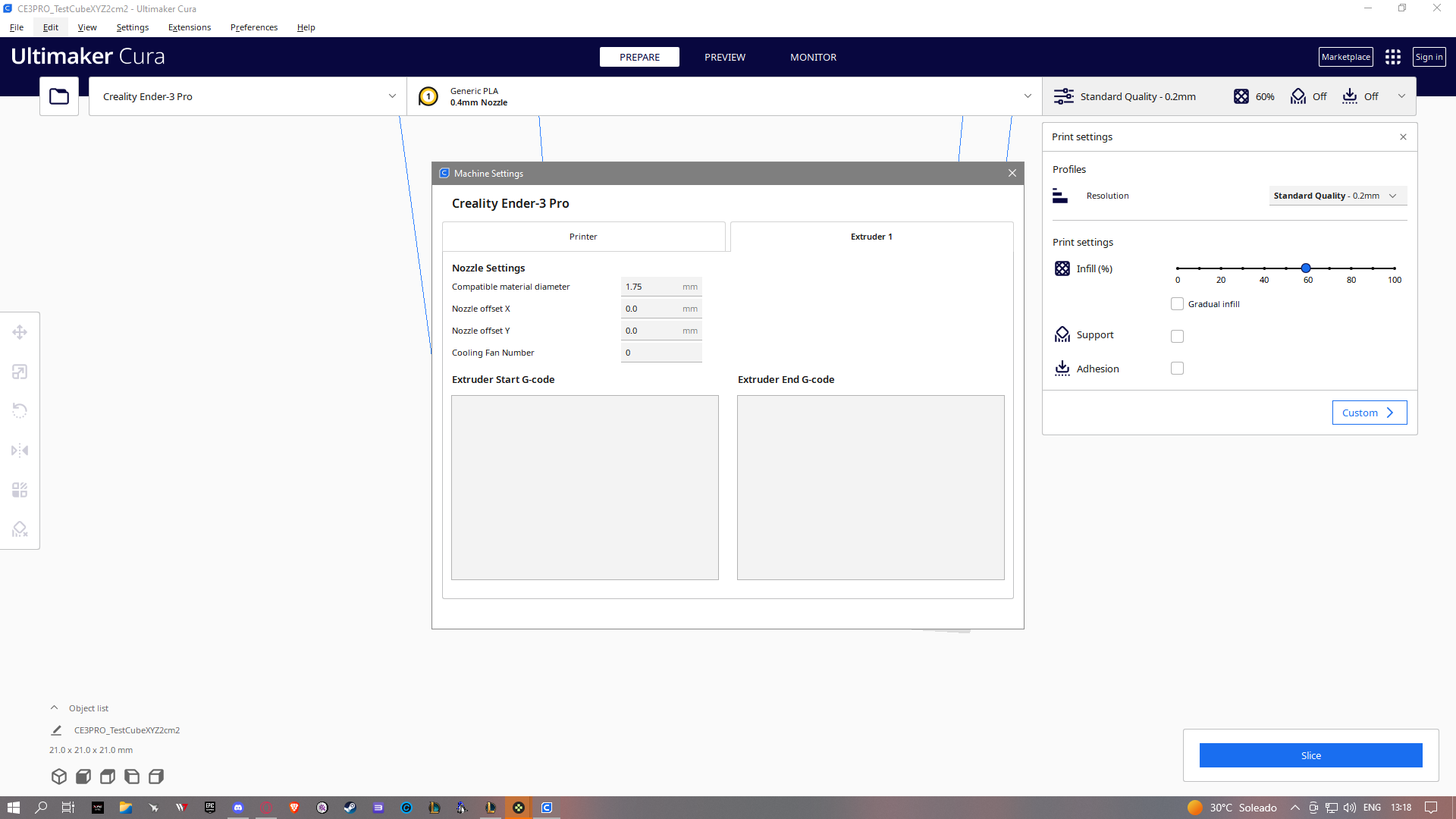
Task: Click the Custom settings button
Action: [x=1369, y=413]
